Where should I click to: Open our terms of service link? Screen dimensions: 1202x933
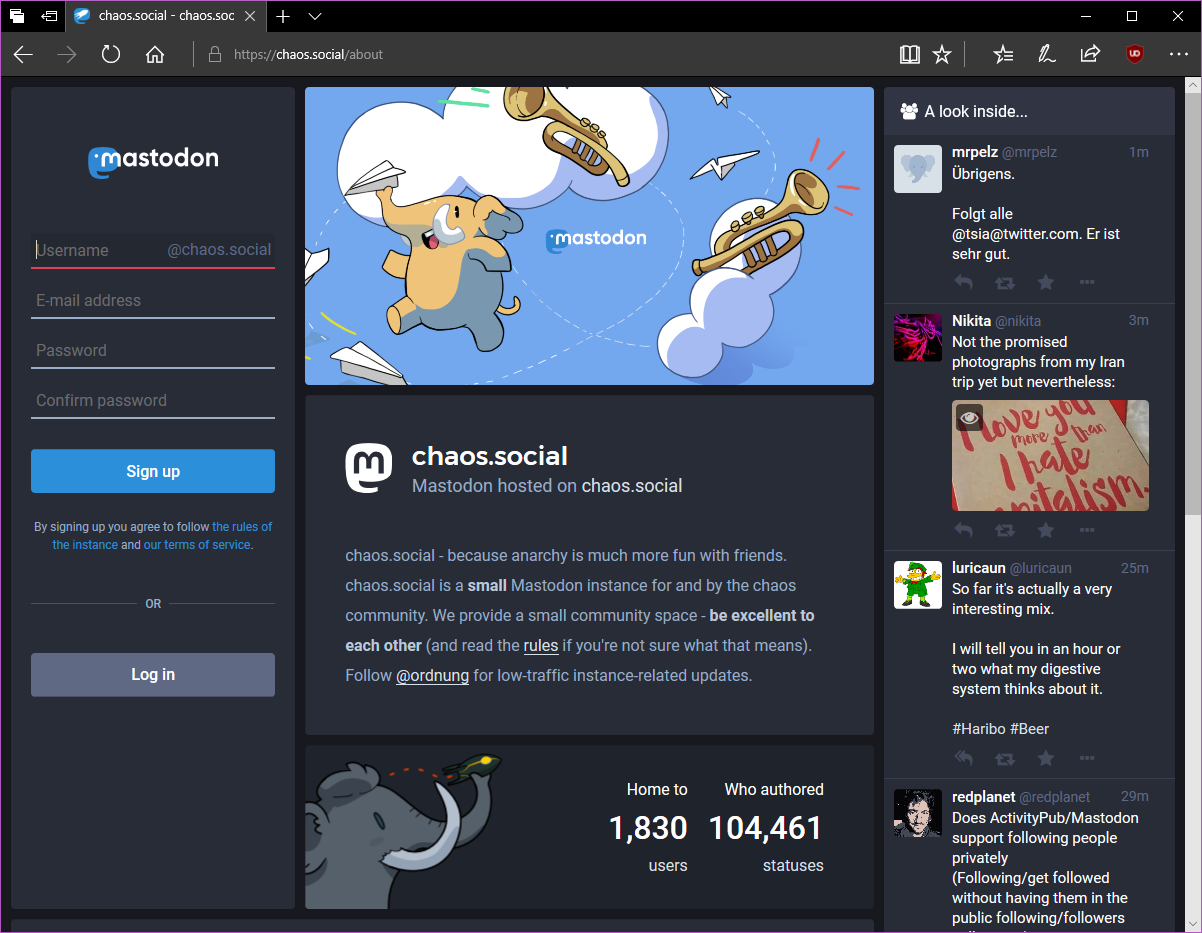point(197,545)
